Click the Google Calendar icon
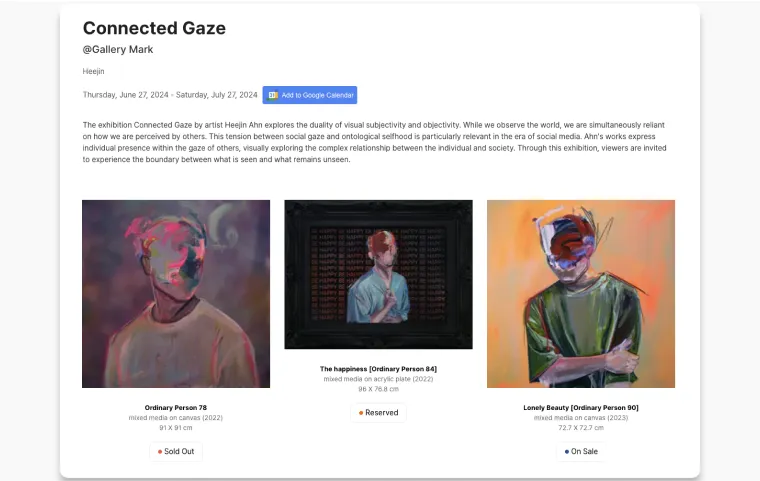 point(273,95)
